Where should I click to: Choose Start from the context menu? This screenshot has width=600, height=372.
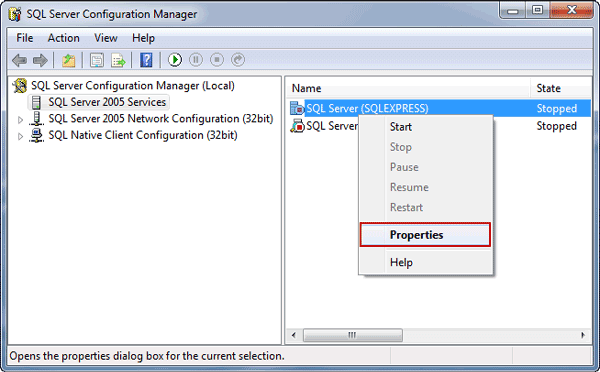tap(426, 127)
